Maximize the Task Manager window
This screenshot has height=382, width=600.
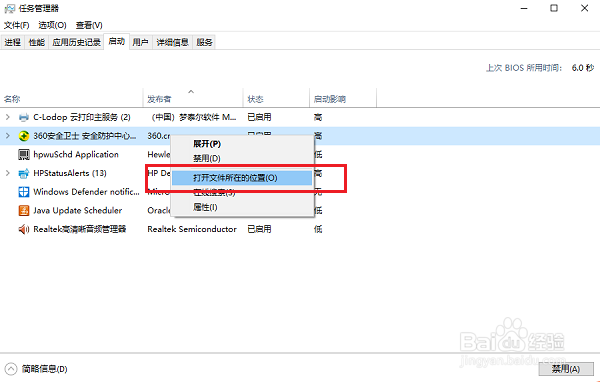[554, 8]
